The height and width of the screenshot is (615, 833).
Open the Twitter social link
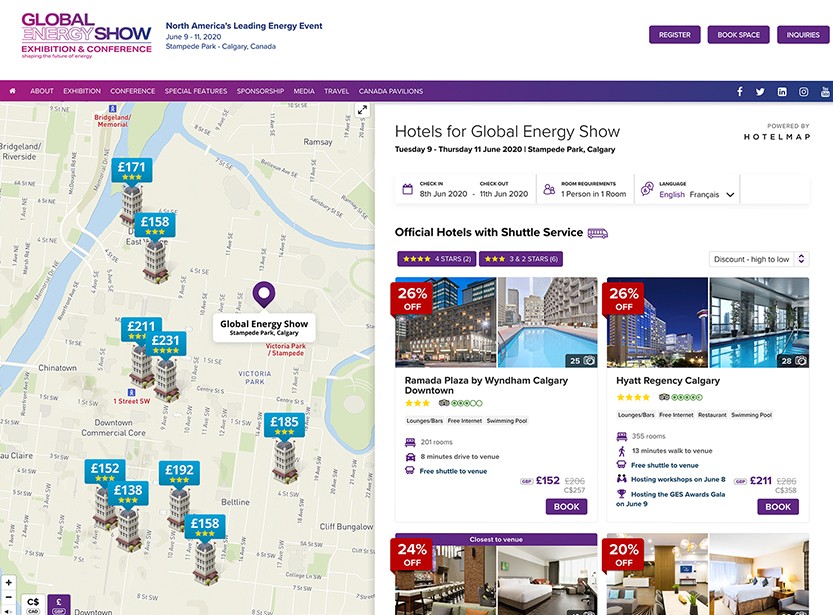point(760,92)
